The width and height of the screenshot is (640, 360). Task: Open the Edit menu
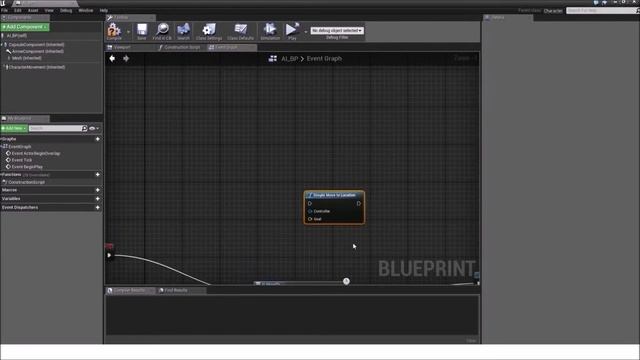[18, 10]
